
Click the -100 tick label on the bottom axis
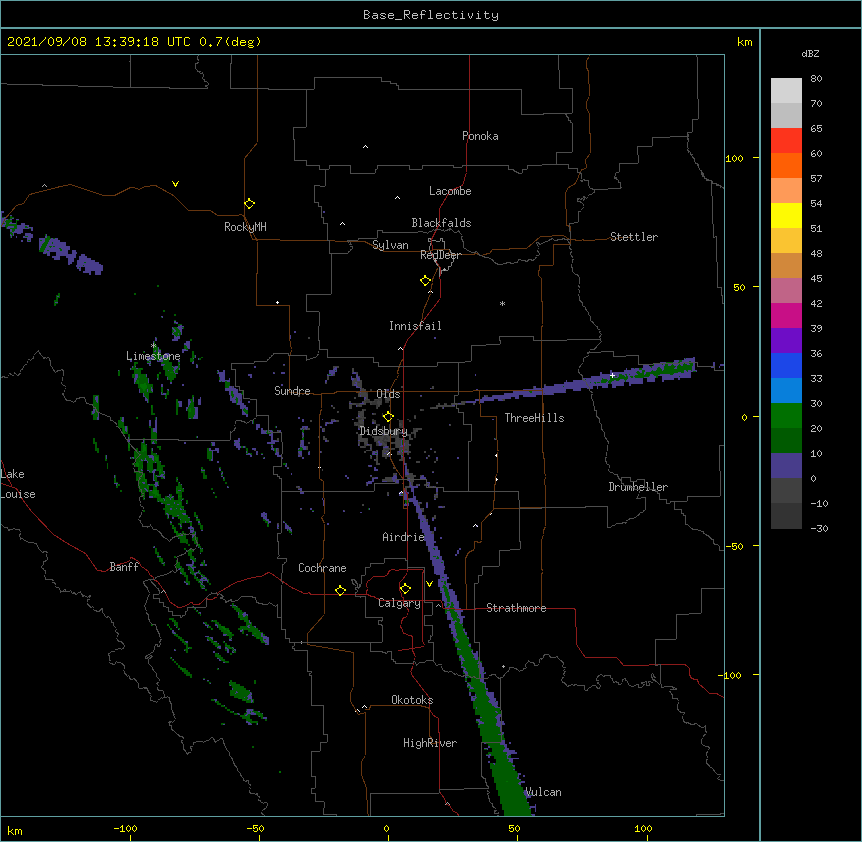pyautogui.click(x=125, y=828)
